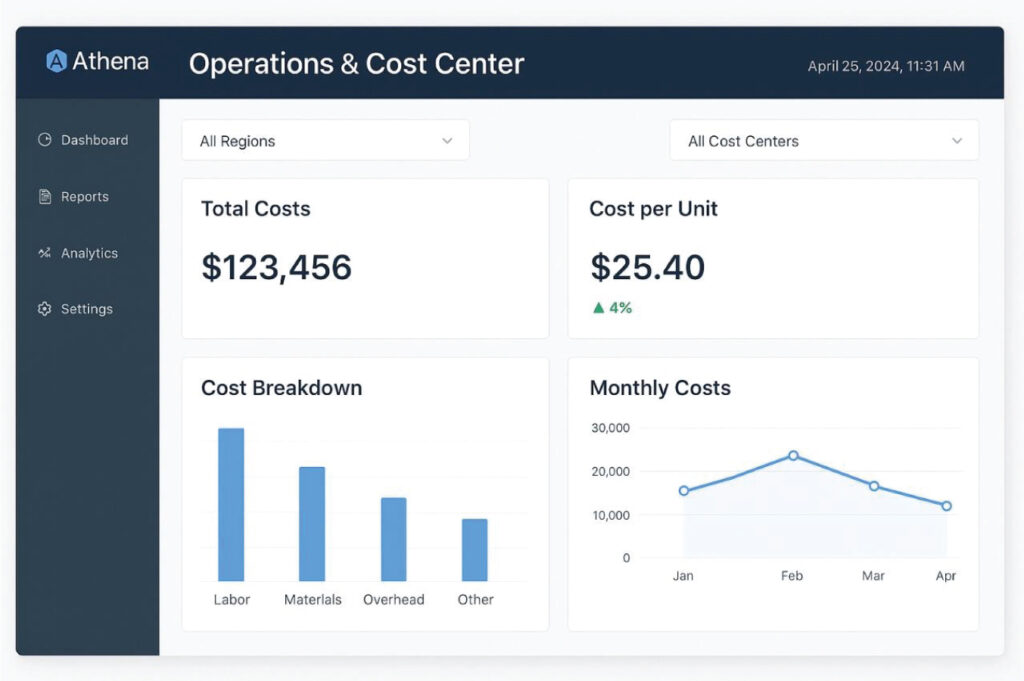Expand the All Cost Centers dropdown

click(823, 141)
